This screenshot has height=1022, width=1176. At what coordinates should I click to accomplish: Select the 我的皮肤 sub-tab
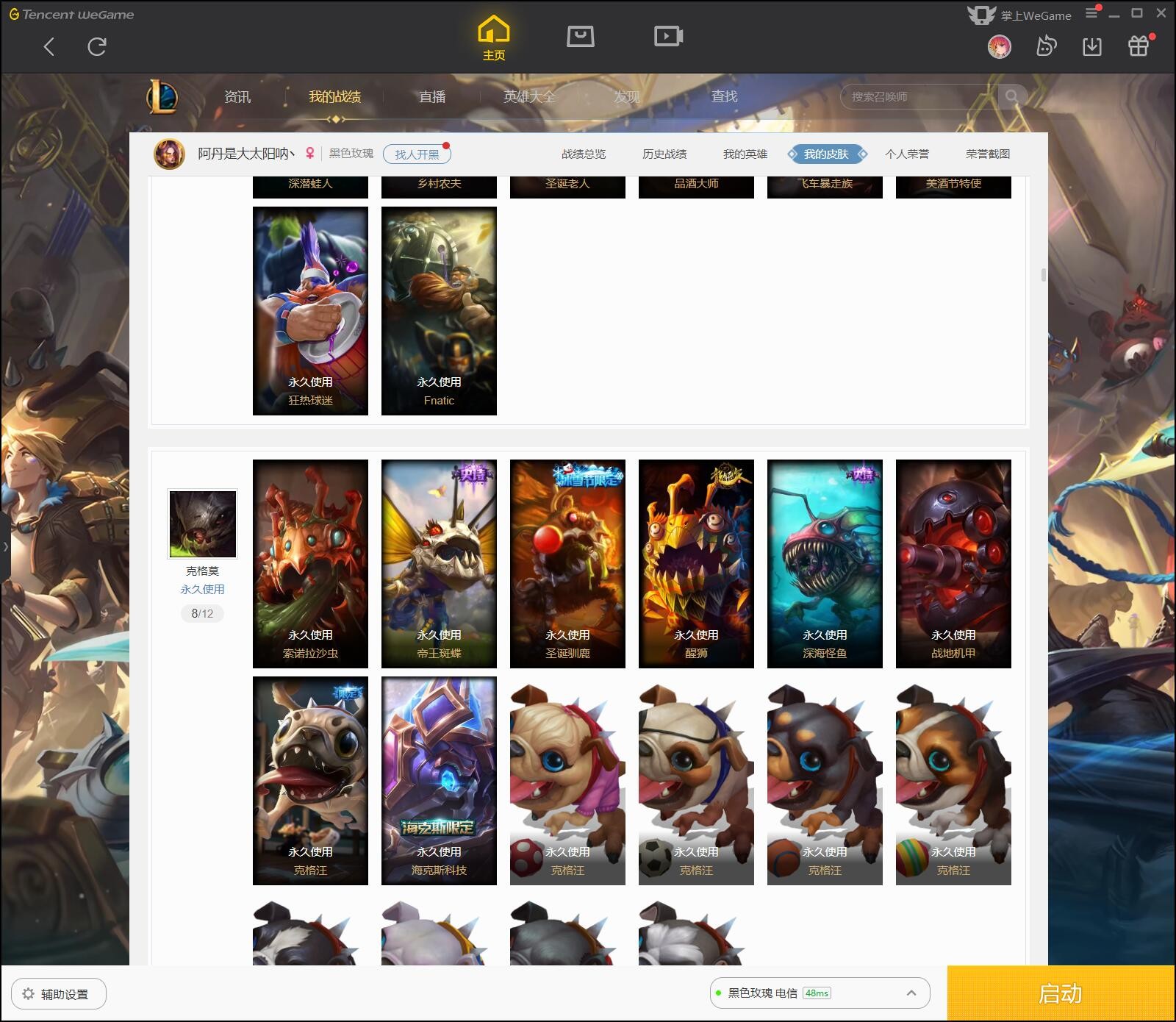[x=827, y=154]
